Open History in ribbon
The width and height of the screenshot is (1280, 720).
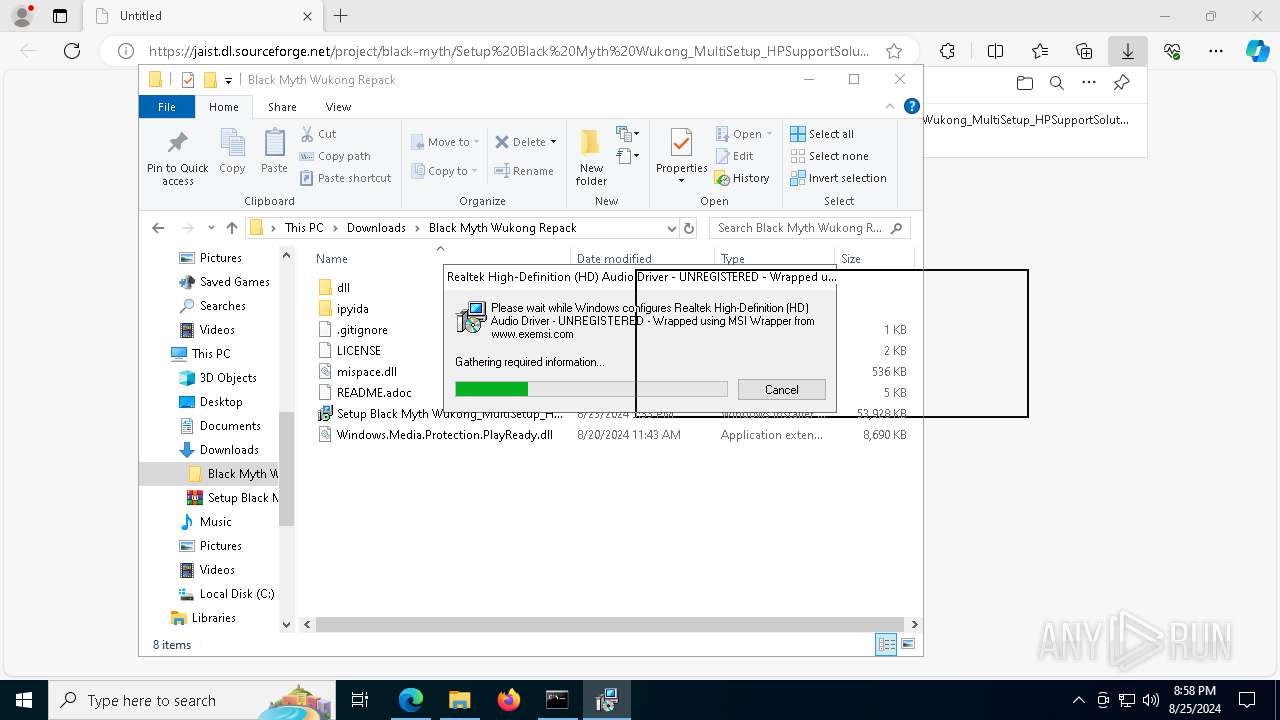742,178
